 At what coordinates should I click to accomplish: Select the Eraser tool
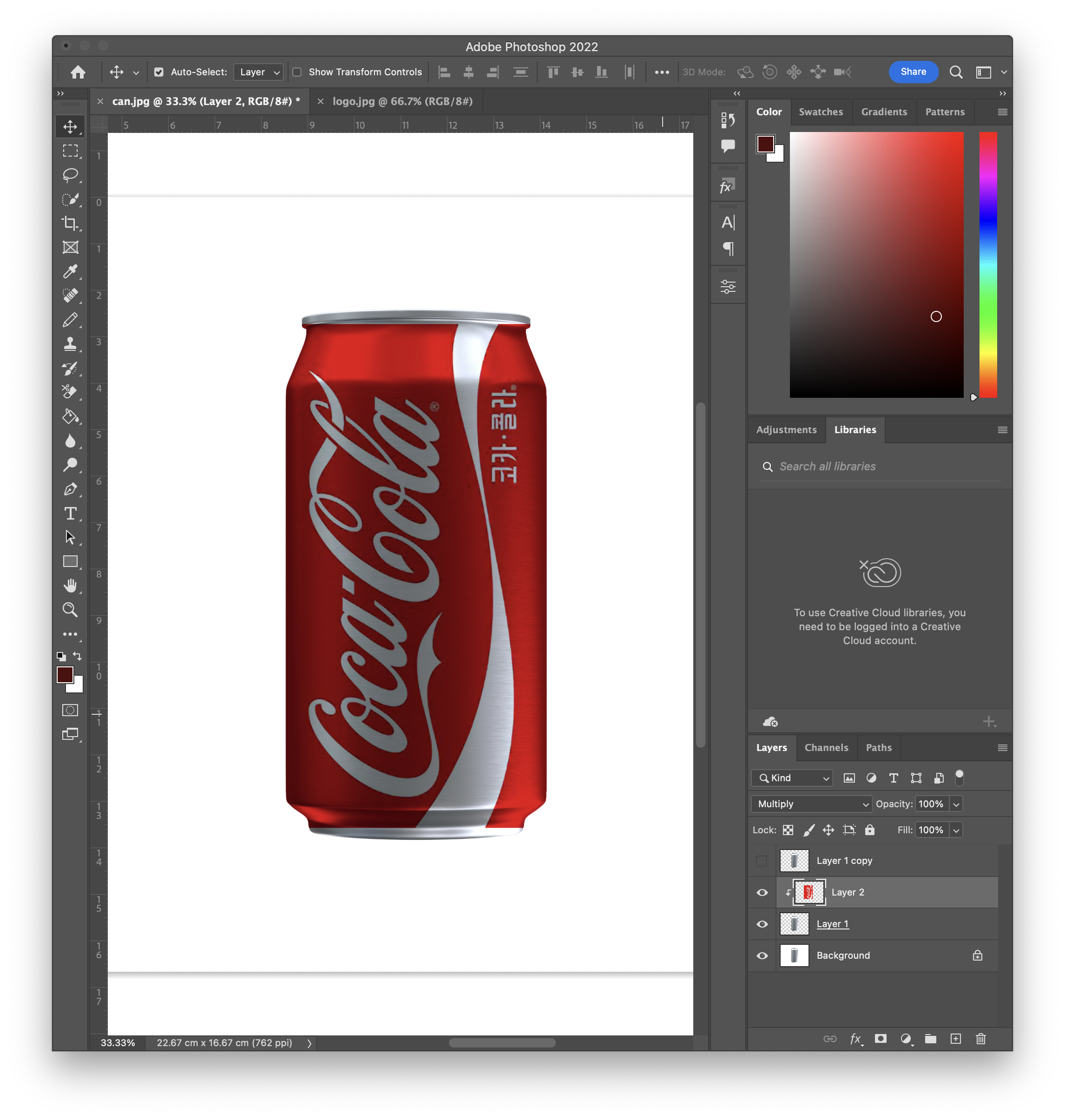70,392
